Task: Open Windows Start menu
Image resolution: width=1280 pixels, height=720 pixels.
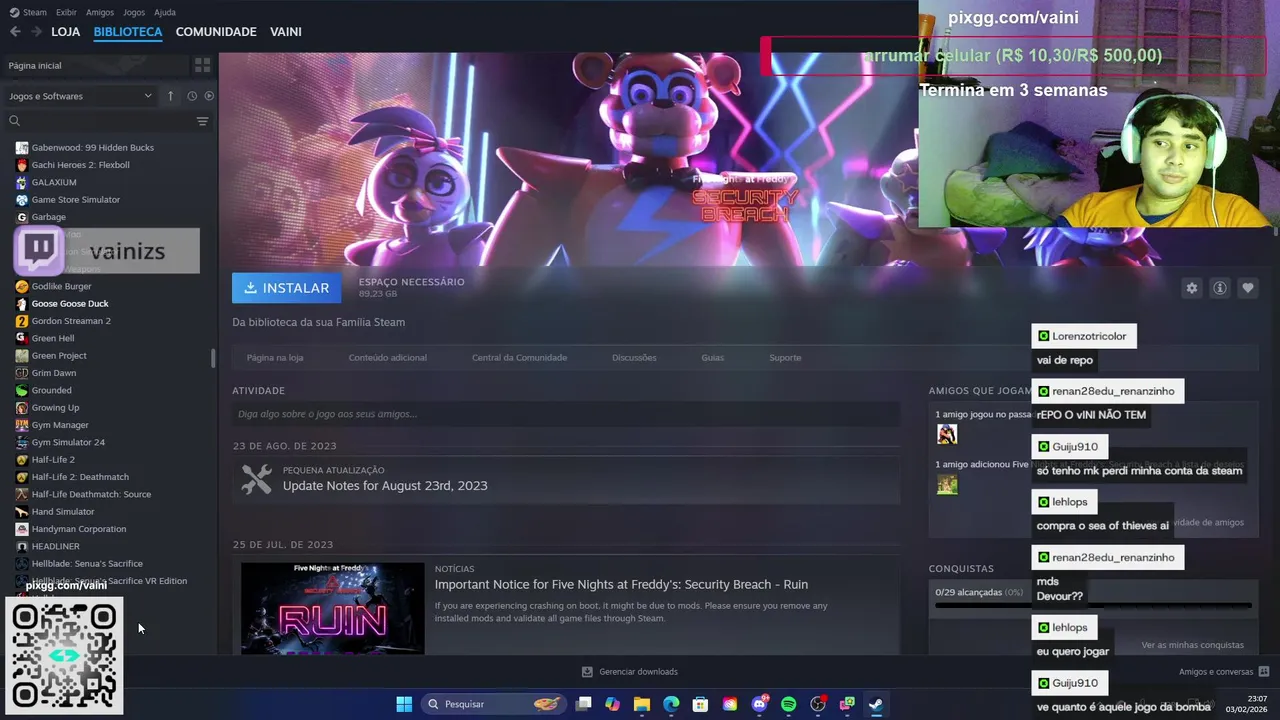Action: 404,704
